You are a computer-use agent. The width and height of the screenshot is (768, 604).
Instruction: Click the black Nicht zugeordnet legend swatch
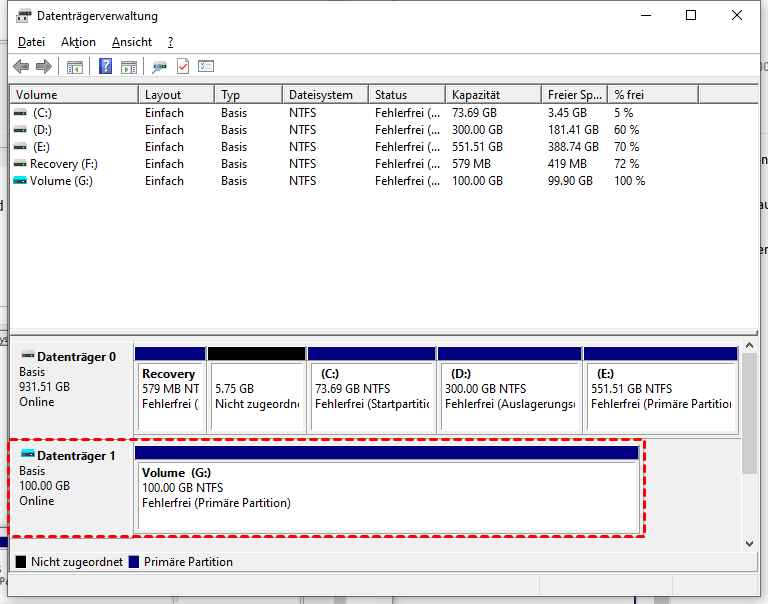[21, 561]
